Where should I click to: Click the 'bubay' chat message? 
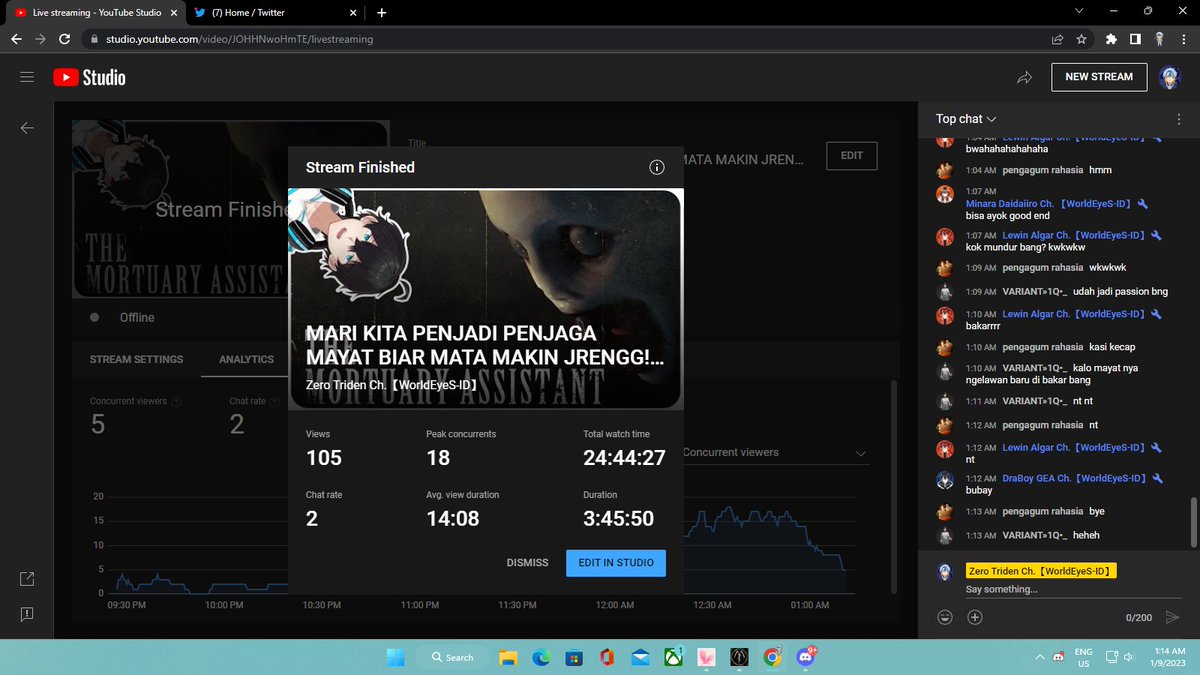click(x=979, y=490)
